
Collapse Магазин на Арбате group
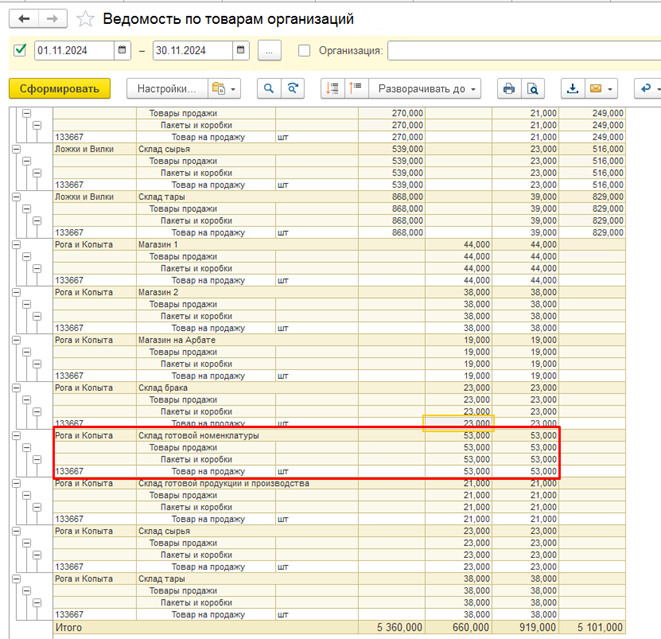(x=16, y=340)
